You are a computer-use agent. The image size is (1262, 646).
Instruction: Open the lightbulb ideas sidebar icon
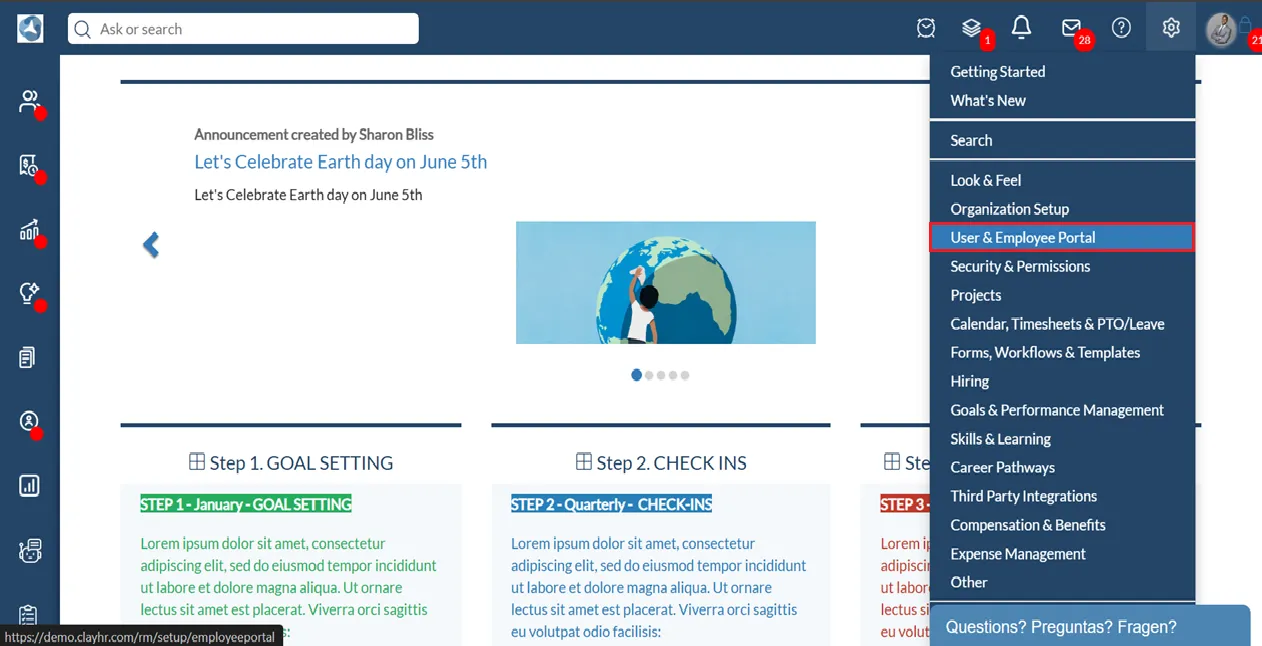[x=29, y=293]
